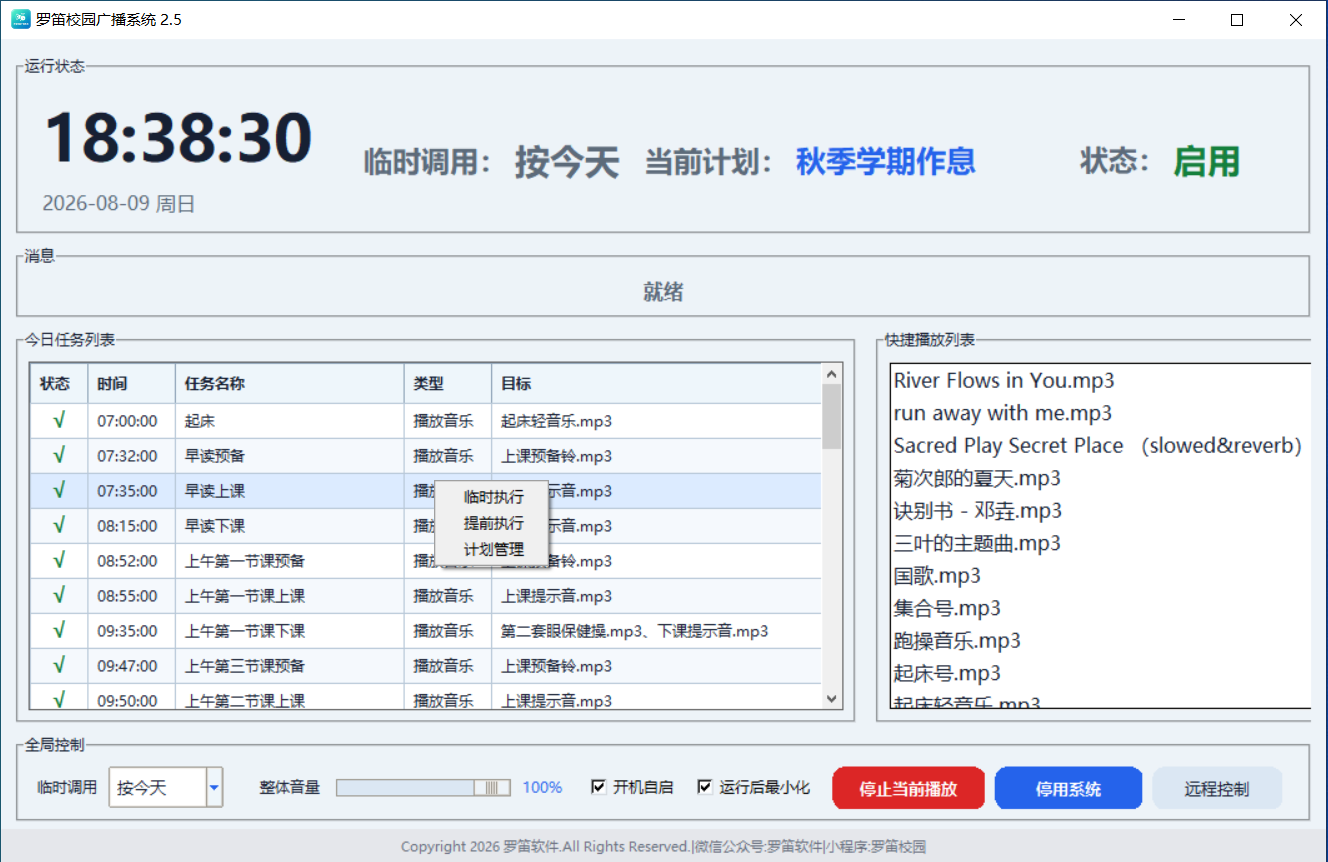Image resolution: width=1328 pixels, height=862 pixels.
Task: Click the checkmark status of 早读预备 row
Action: click(x=59, y=456)
